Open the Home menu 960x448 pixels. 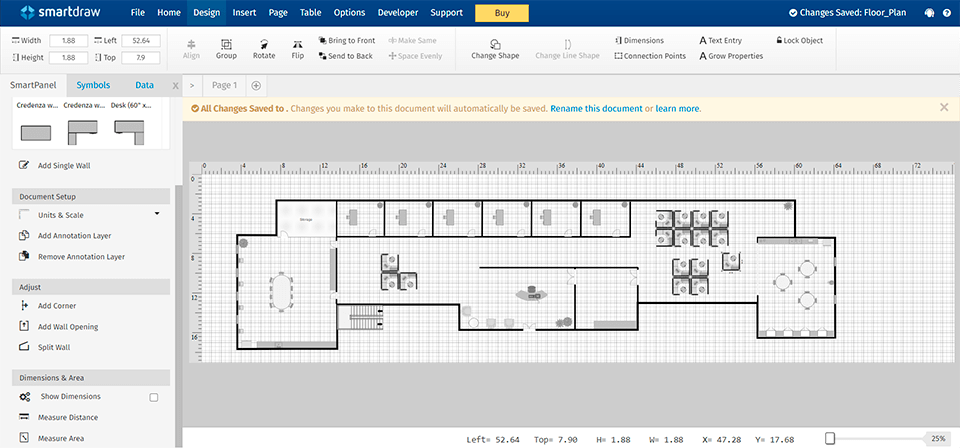click(169, 12)
